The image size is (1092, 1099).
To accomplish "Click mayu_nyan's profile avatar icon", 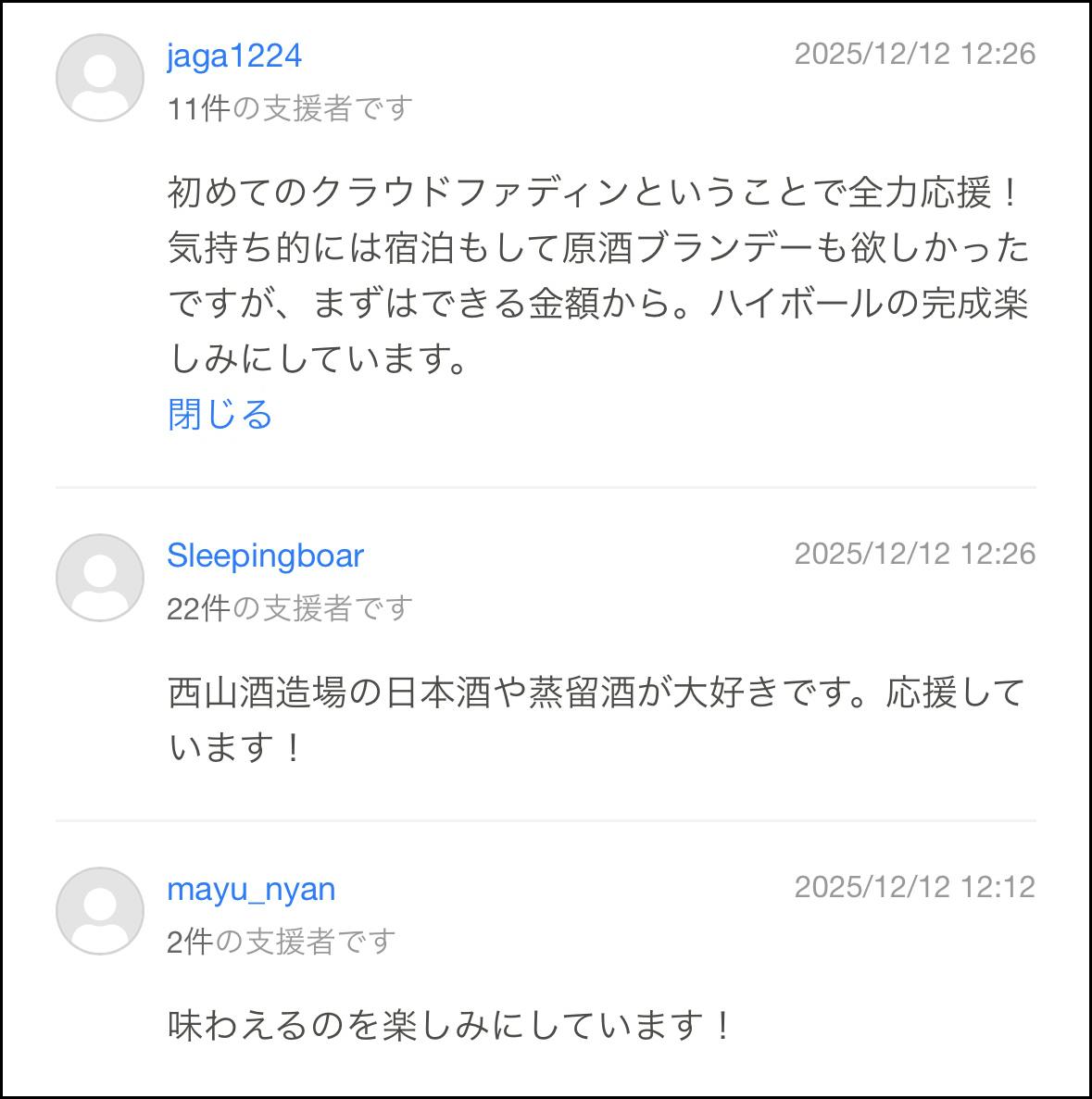I will click(x=100, y=911).
